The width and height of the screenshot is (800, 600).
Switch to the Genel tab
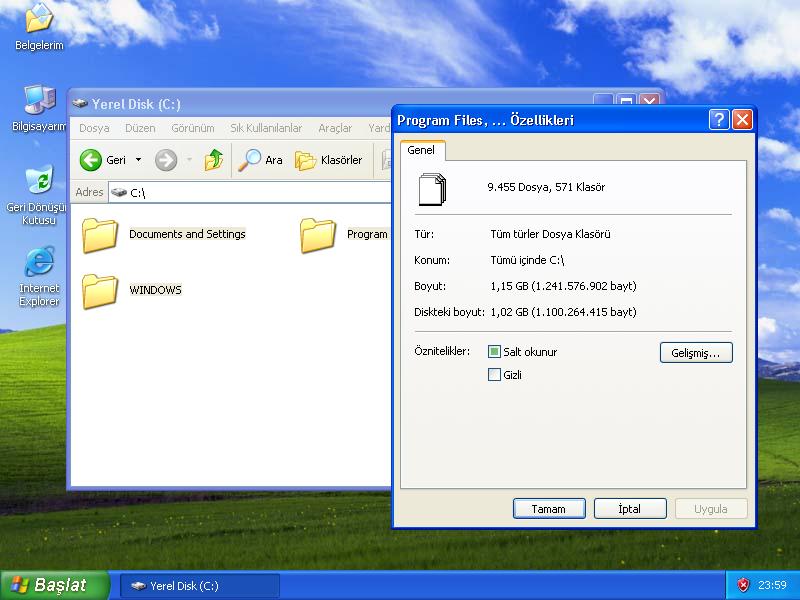(x=421, y=151)
